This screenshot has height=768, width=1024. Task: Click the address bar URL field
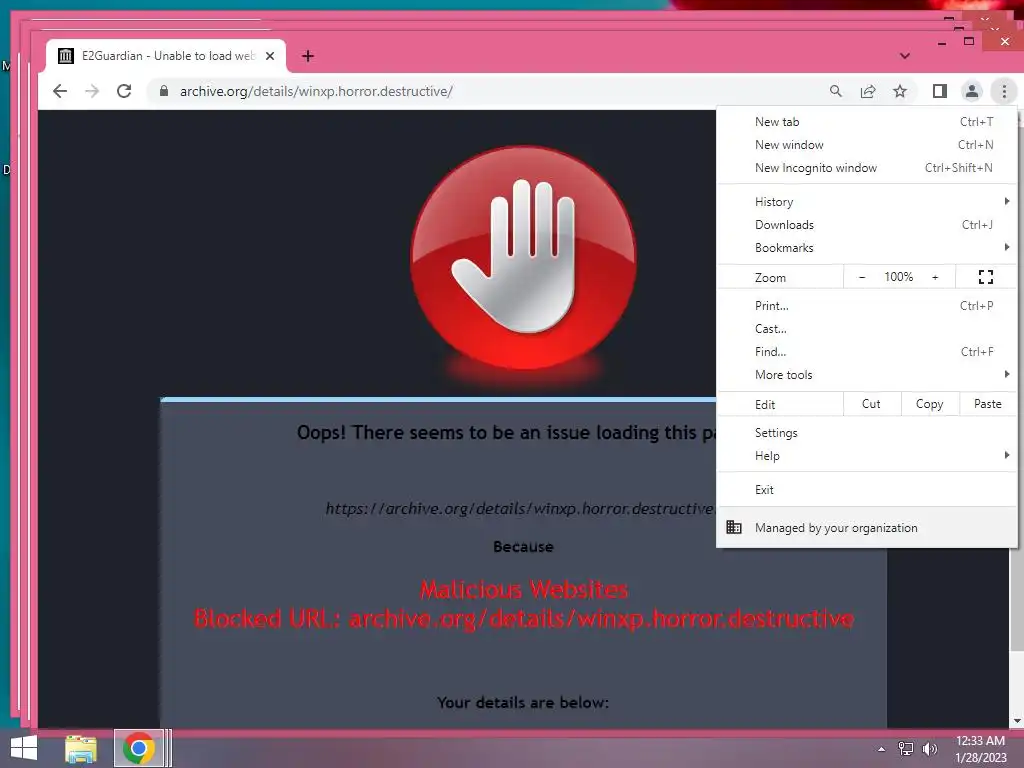[x=483, y=91]
